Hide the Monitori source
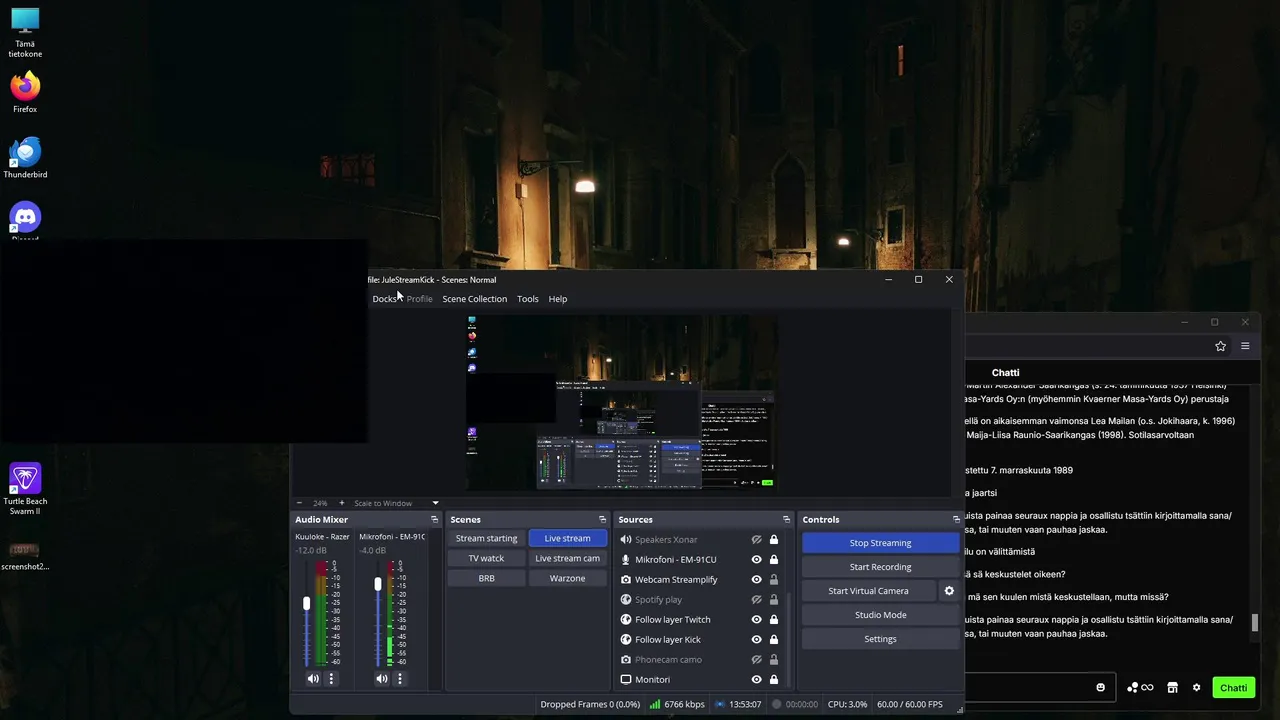This screenshot has width=1280, height=720. [x=757, y=680]
